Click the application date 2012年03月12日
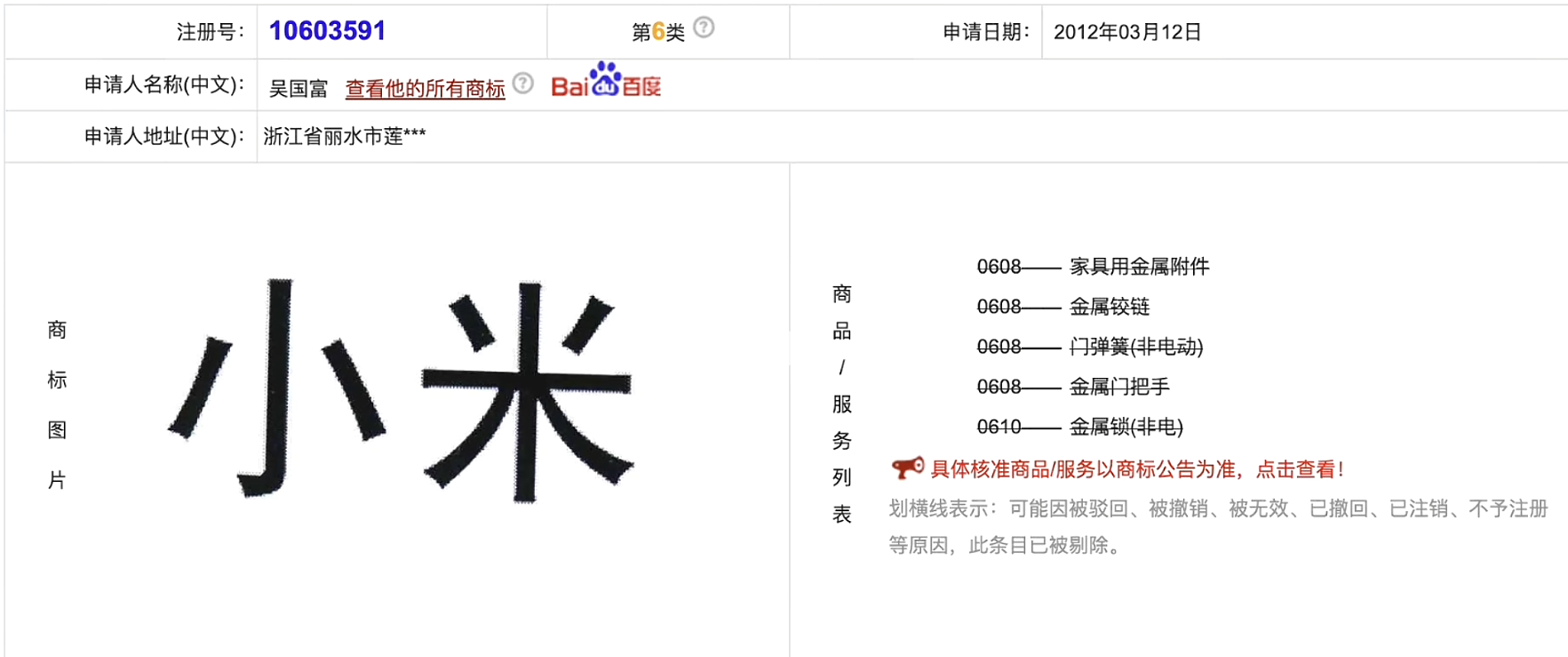1568x657 pixels. tap(1127, 32)
